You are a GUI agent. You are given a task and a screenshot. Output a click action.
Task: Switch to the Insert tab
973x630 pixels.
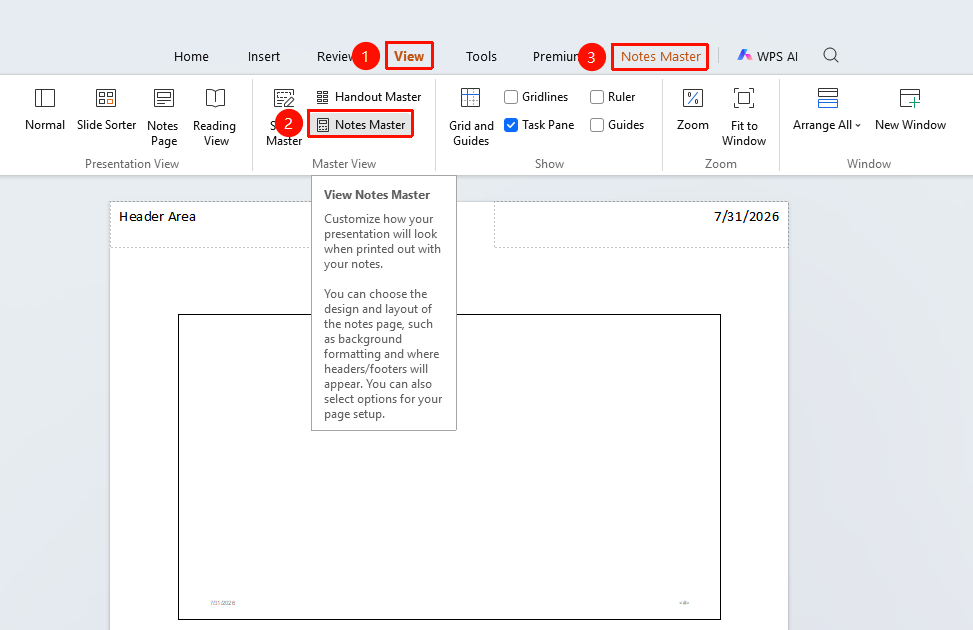(x=264, y=56)
